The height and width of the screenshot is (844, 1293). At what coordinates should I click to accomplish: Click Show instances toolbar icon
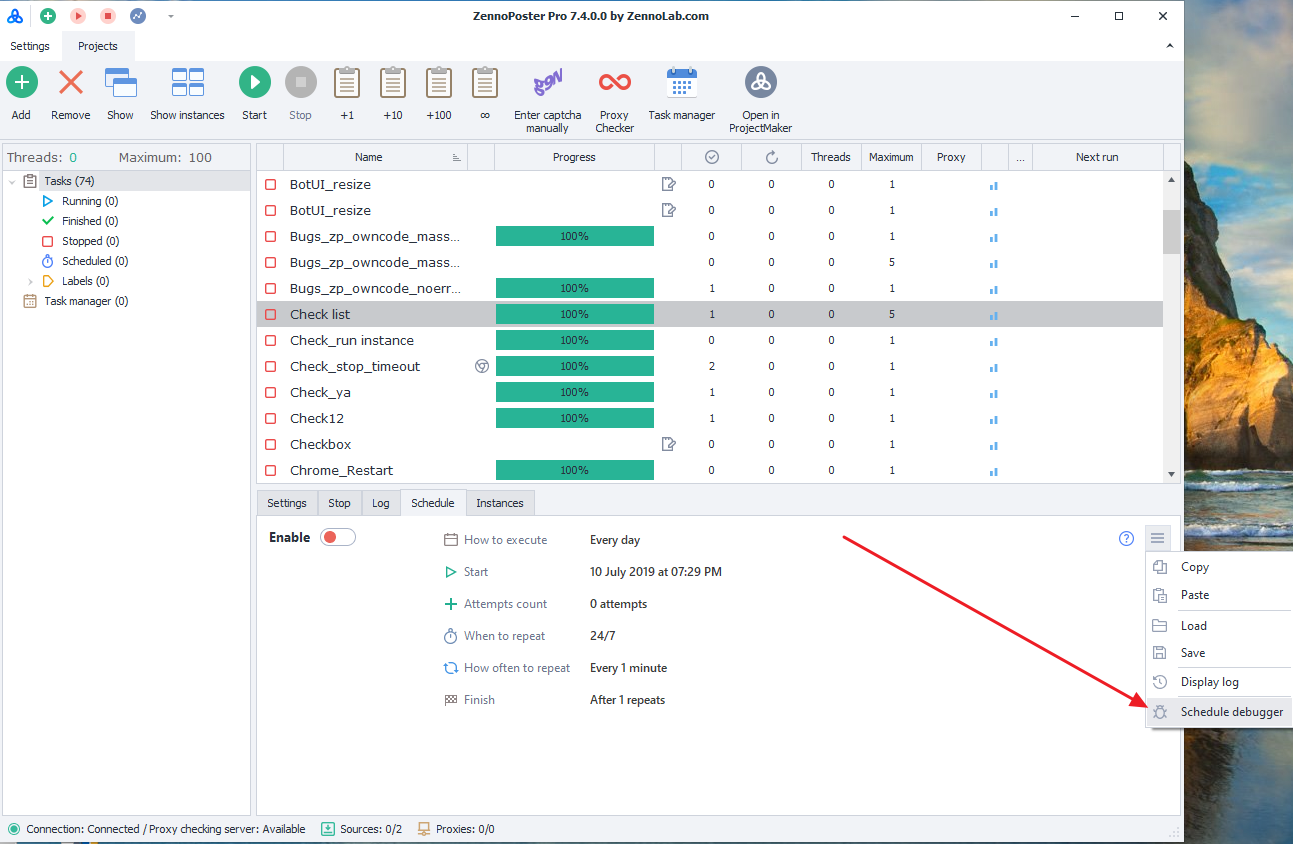tap(187, 83)
